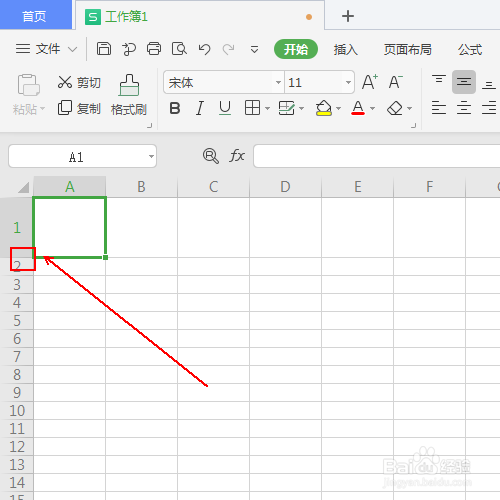
Task: Set middle vertical alignment
Action: tap(464, 82)
